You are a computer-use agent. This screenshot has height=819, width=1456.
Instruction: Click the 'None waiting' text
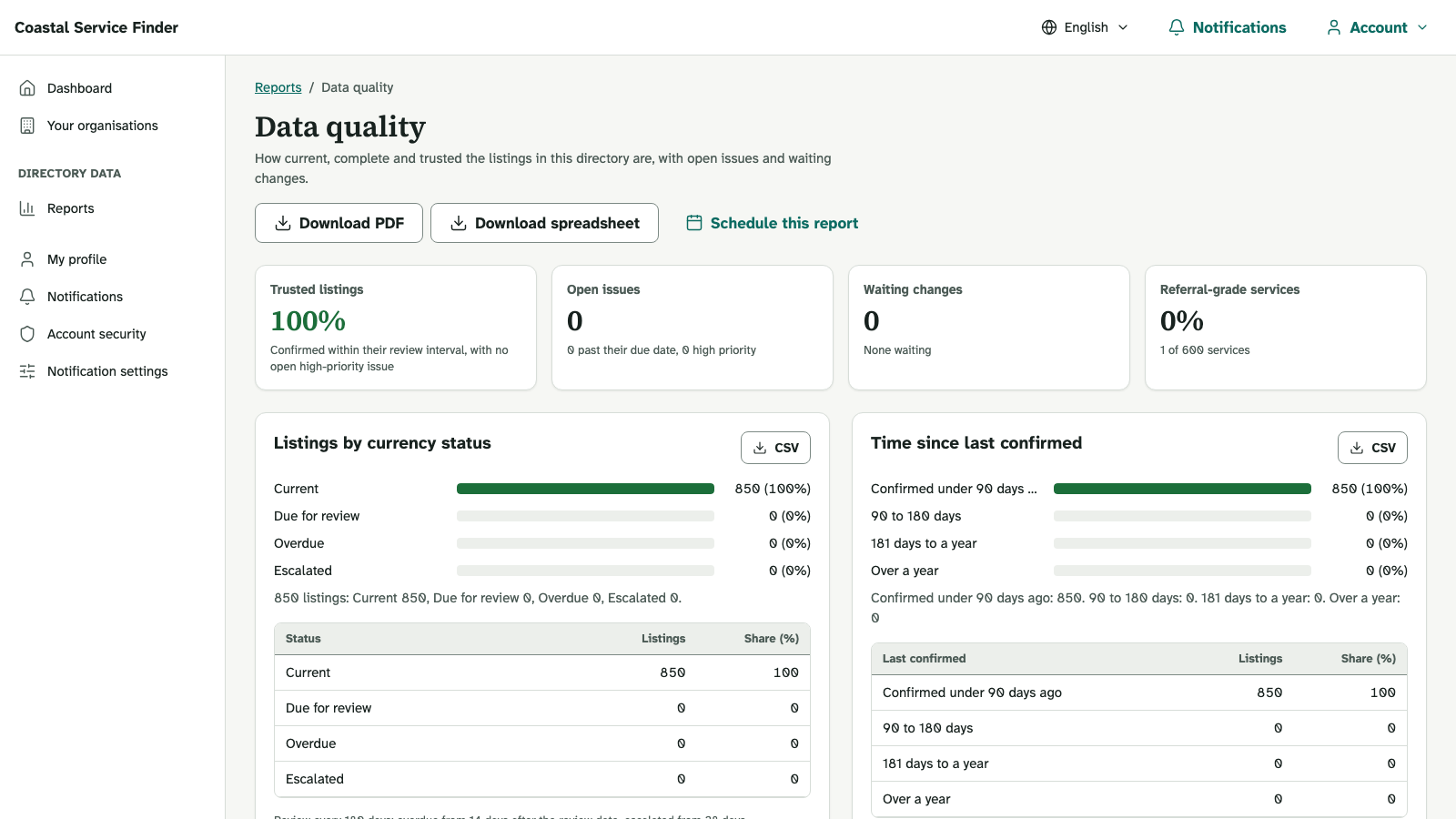click(x=897, y=350)
